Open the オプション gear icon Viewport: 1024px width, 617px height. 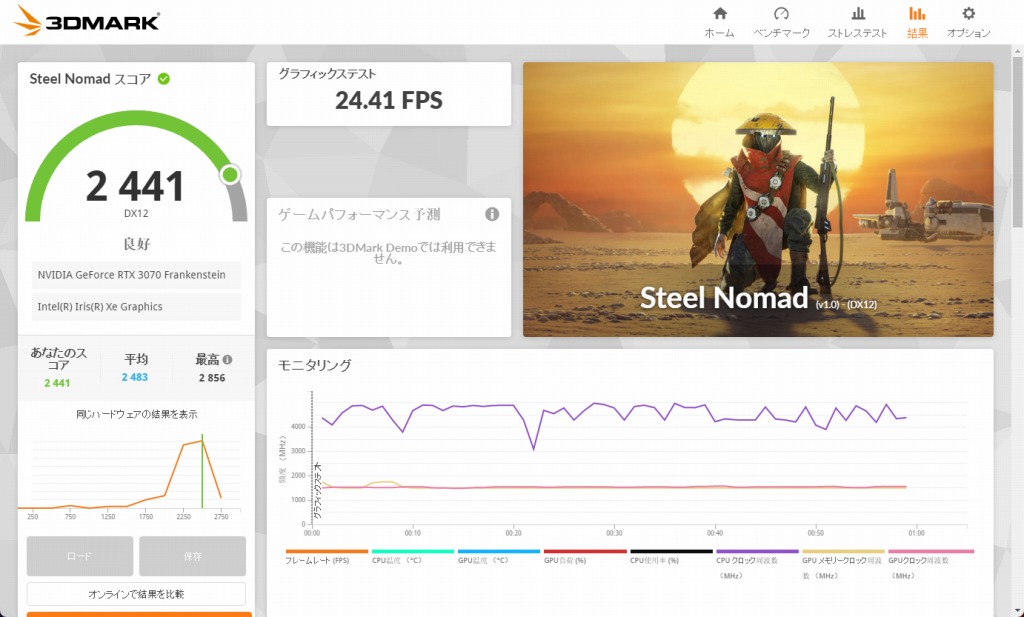click(968, 14)
